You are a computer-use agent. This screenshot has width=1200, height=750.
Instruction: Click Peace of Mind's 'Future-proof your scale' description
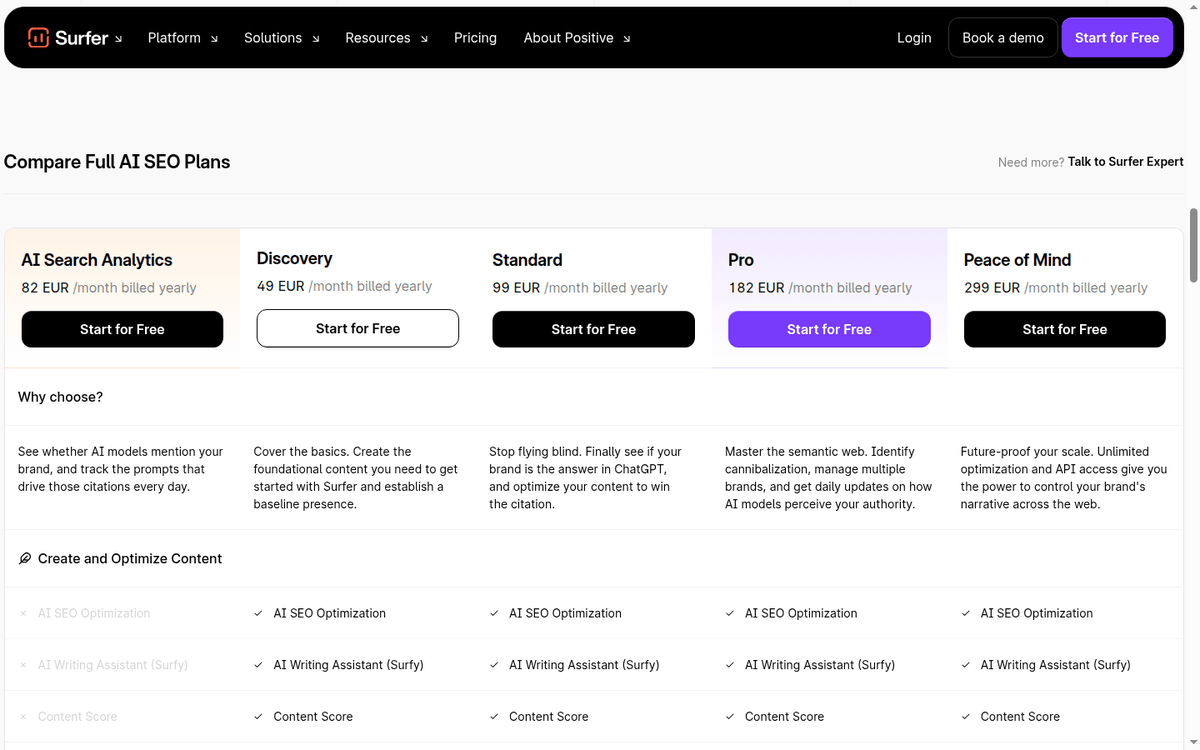coord(1064,478)
